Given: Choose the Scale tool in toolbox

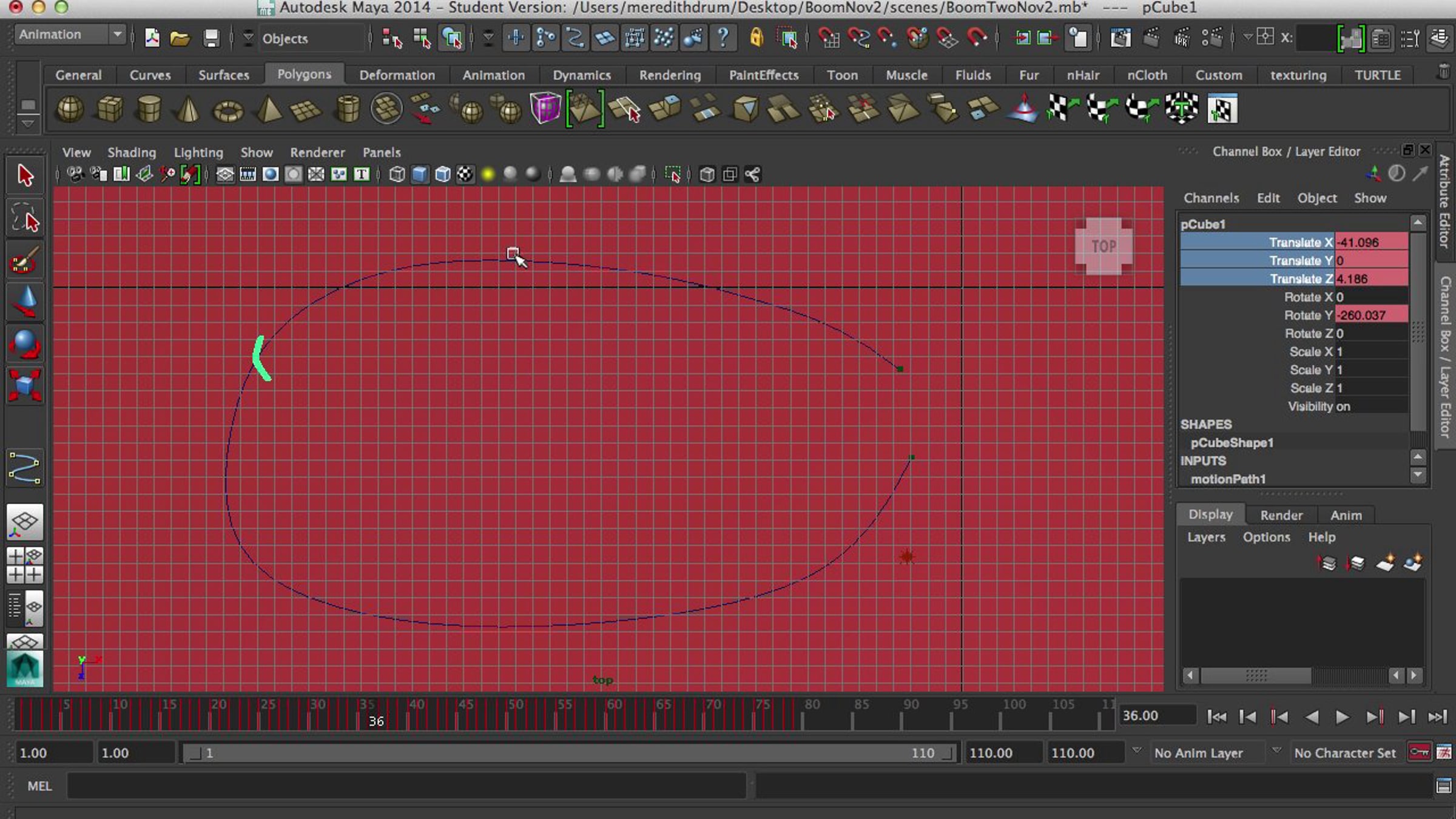Looking at the screenshot, I should click(x=25, y=385).
